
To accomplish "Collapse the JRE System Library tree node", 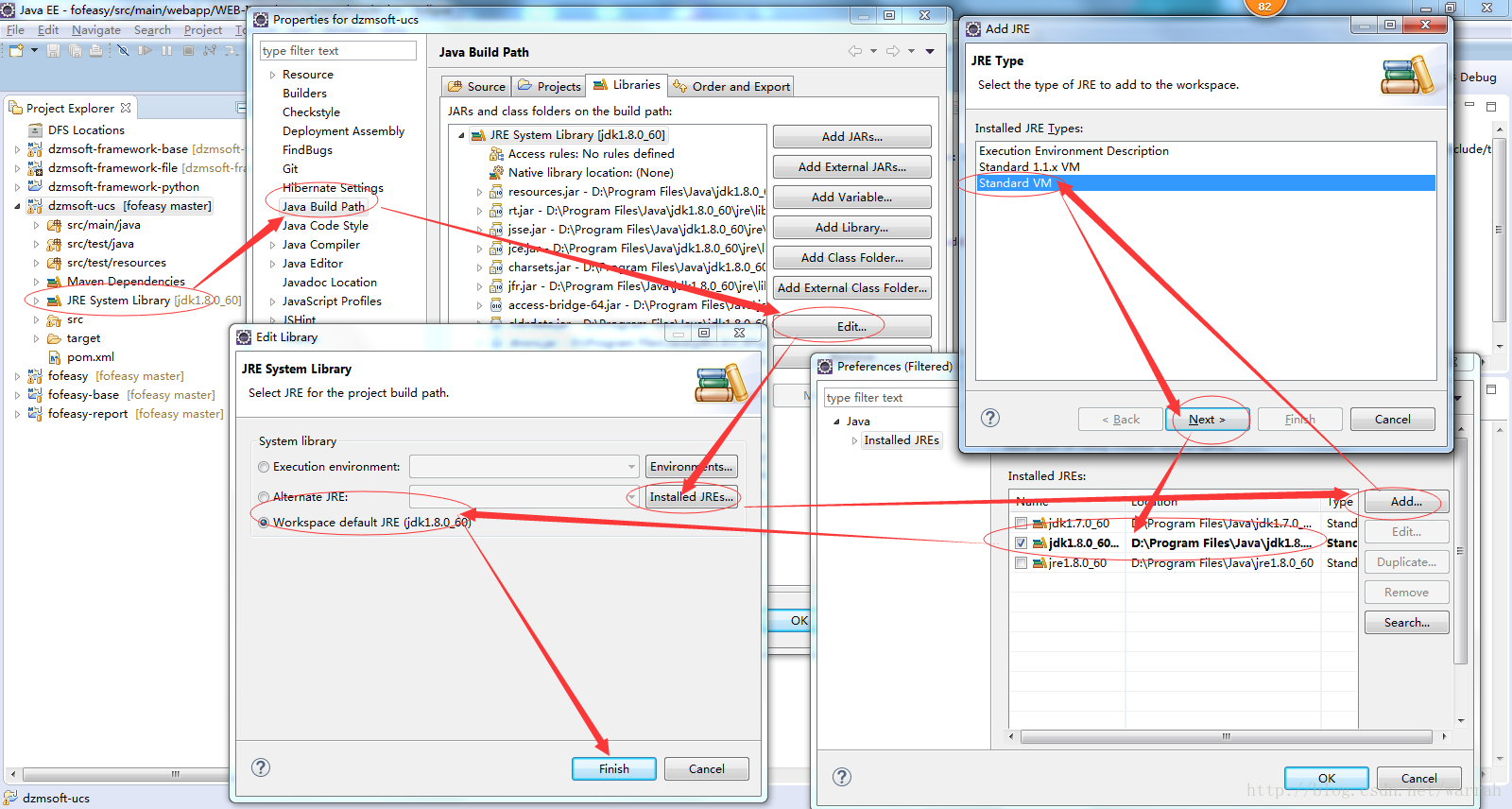I will click(461, 135).
